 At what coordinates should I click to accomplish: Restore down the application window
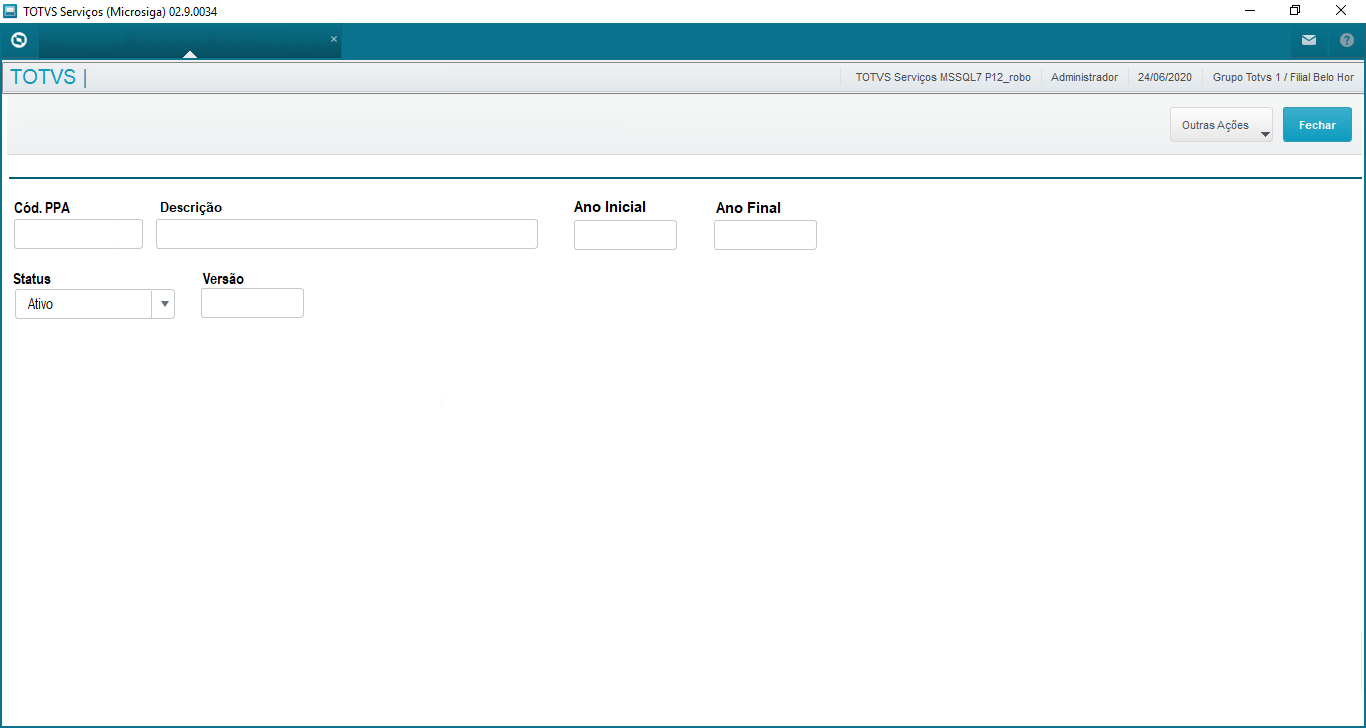[x=1295, y=11]
